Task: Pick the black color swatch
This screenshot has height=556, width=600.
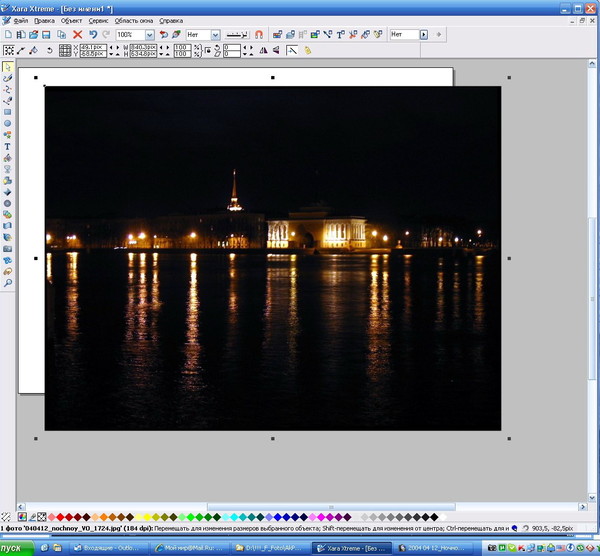Action: 434,517
